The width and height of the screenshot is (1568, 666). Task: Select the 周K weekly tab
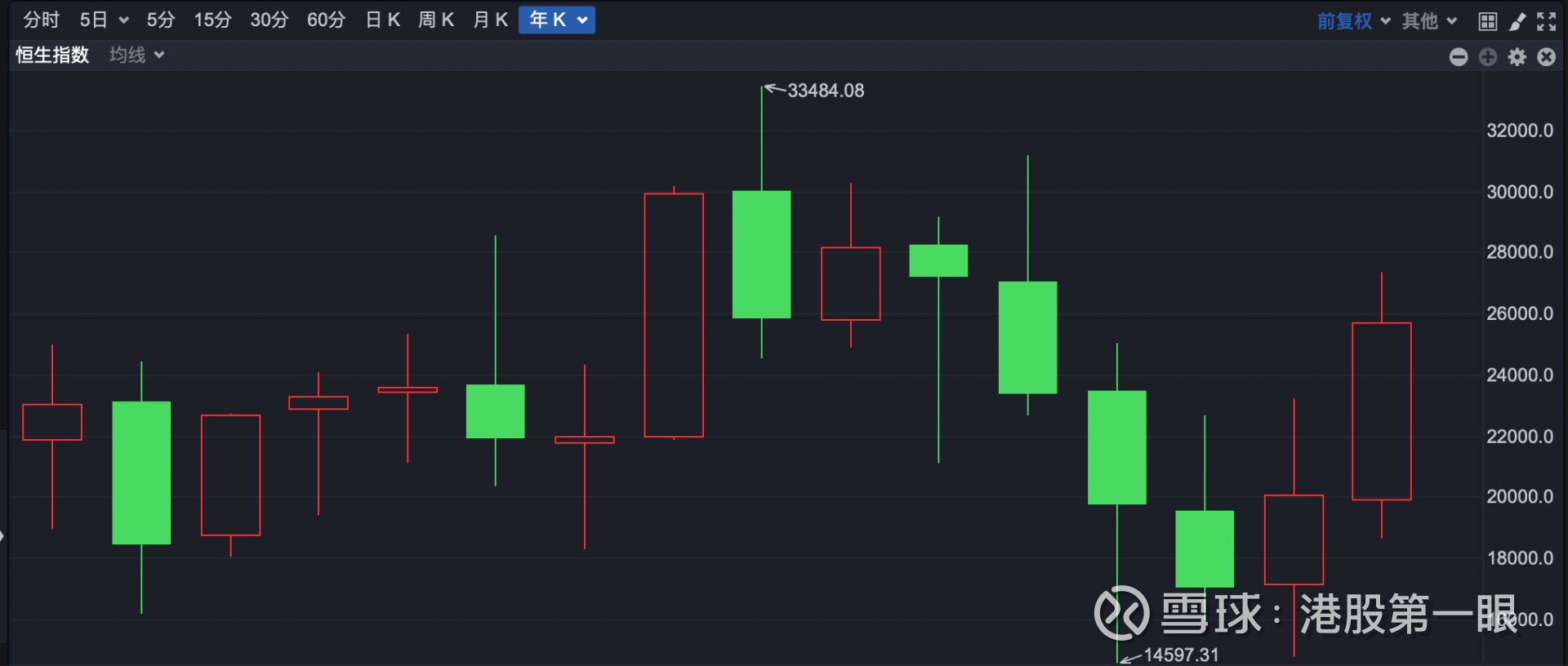pos(436,20)
